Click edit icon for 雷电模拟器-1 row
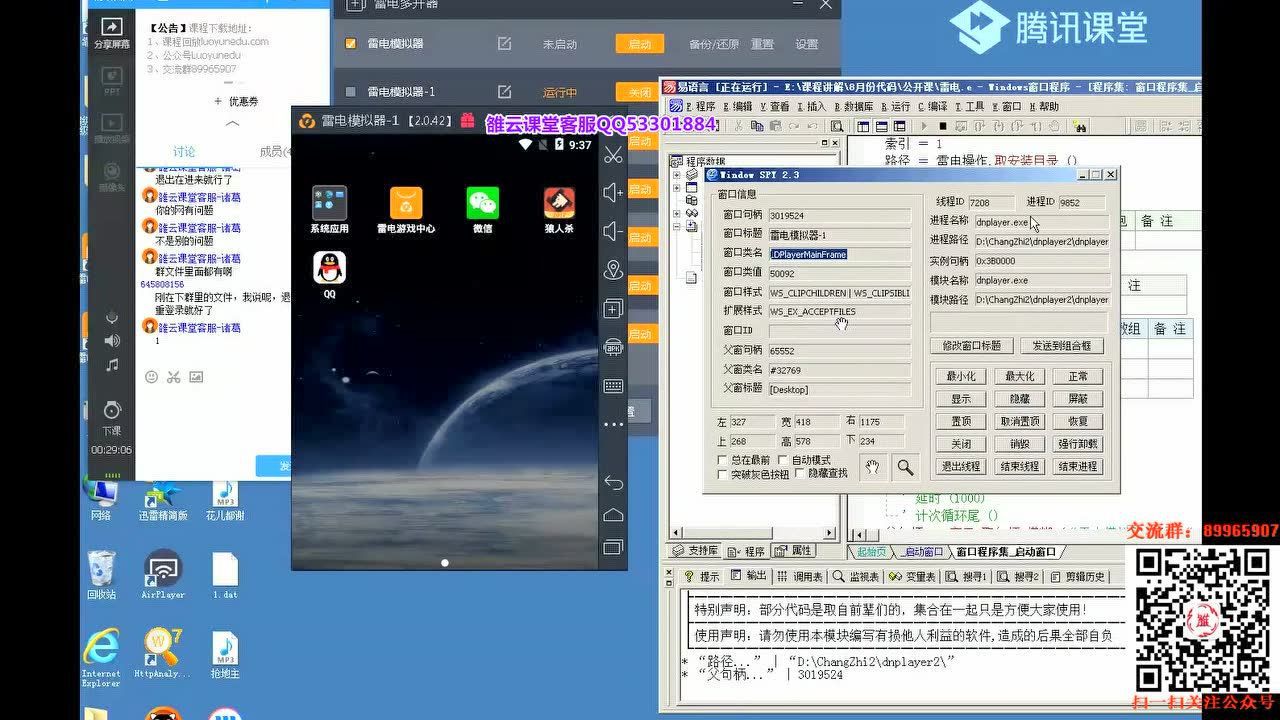This screenshot has width=1280, height=720. pos(505,92)
